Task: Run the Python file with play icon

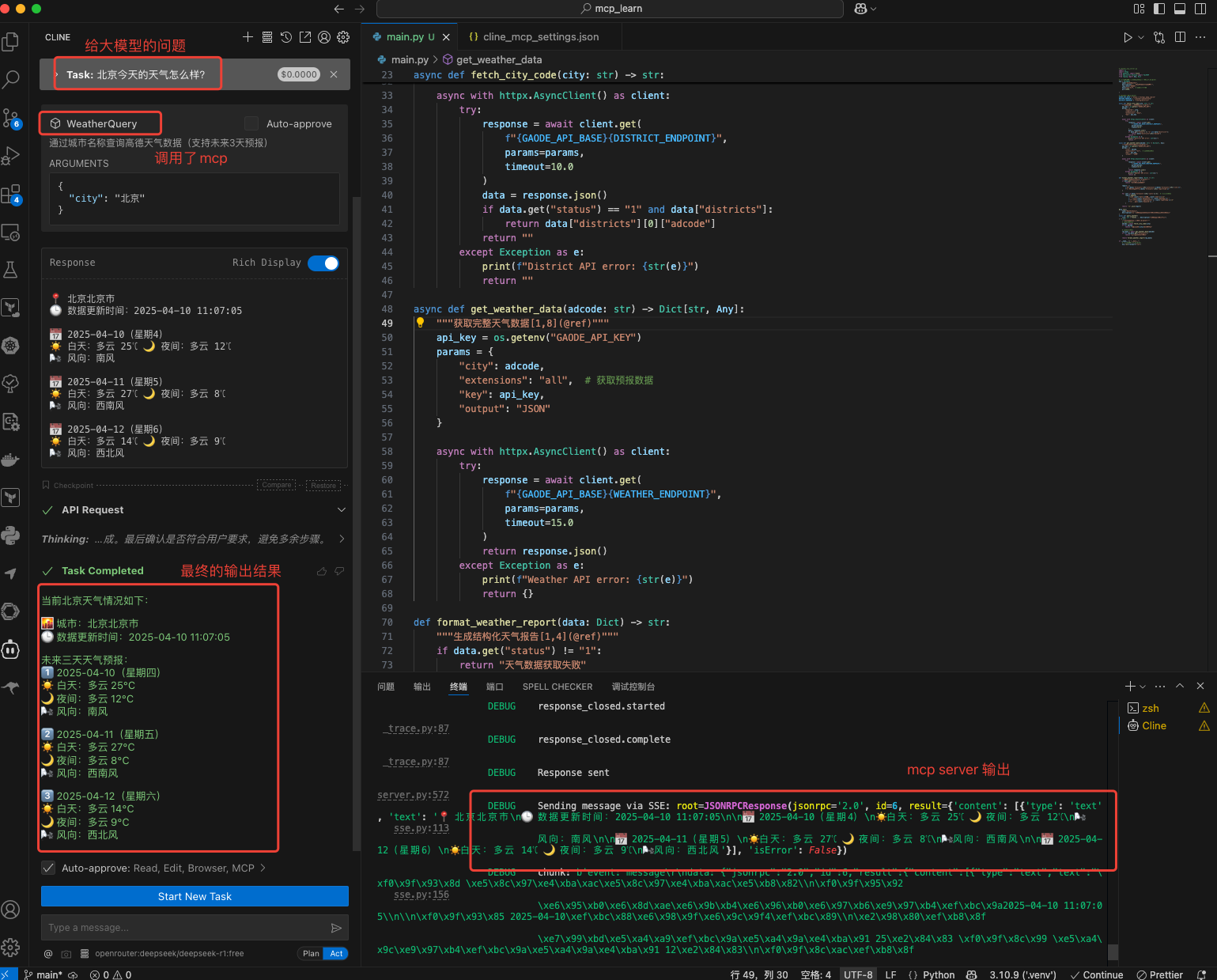Action: pyautogui.click(x=1128, y=37)
